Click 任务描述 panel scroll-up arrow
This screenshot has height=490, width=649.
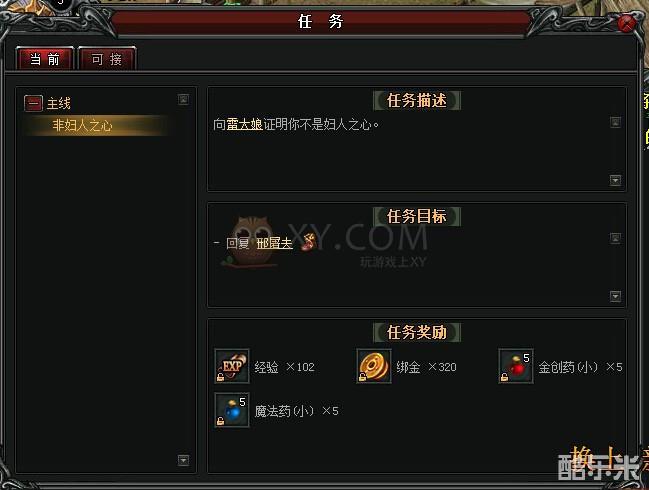[x=615, y=122]
